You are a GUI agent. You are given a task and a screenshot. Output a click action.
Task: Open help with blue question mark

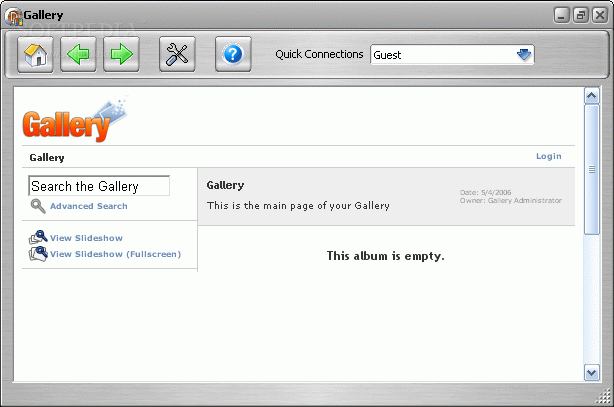(233, 54)
